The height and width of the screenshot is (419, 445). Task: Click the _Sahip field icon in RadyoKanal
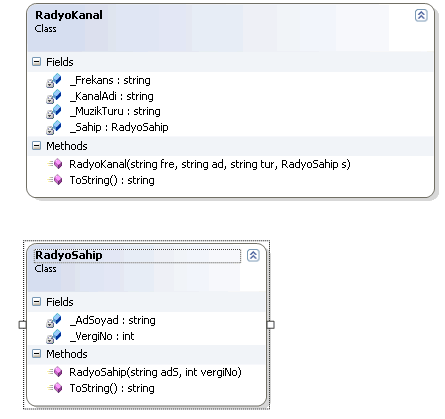(x=54, y=127)
